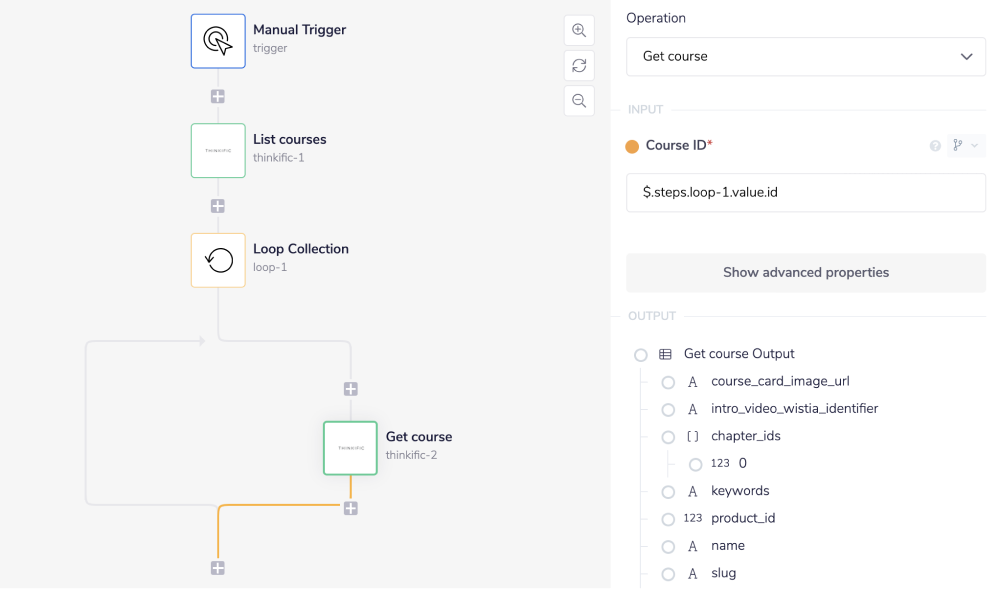Click the orange dot beside Course ID
The width and height of the screenshot is (1000, 589).
[x=632, y=147]
